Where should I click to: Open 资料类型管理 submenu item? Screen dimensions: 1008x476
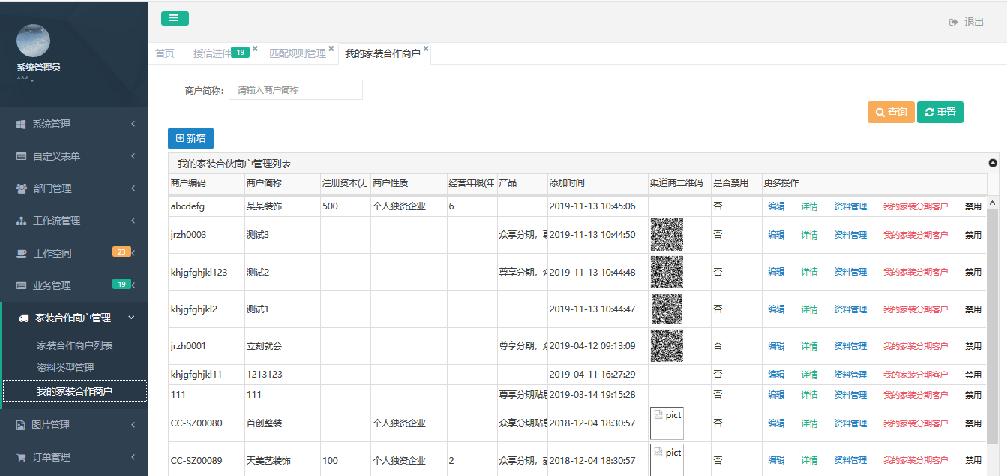pos(65,367)
